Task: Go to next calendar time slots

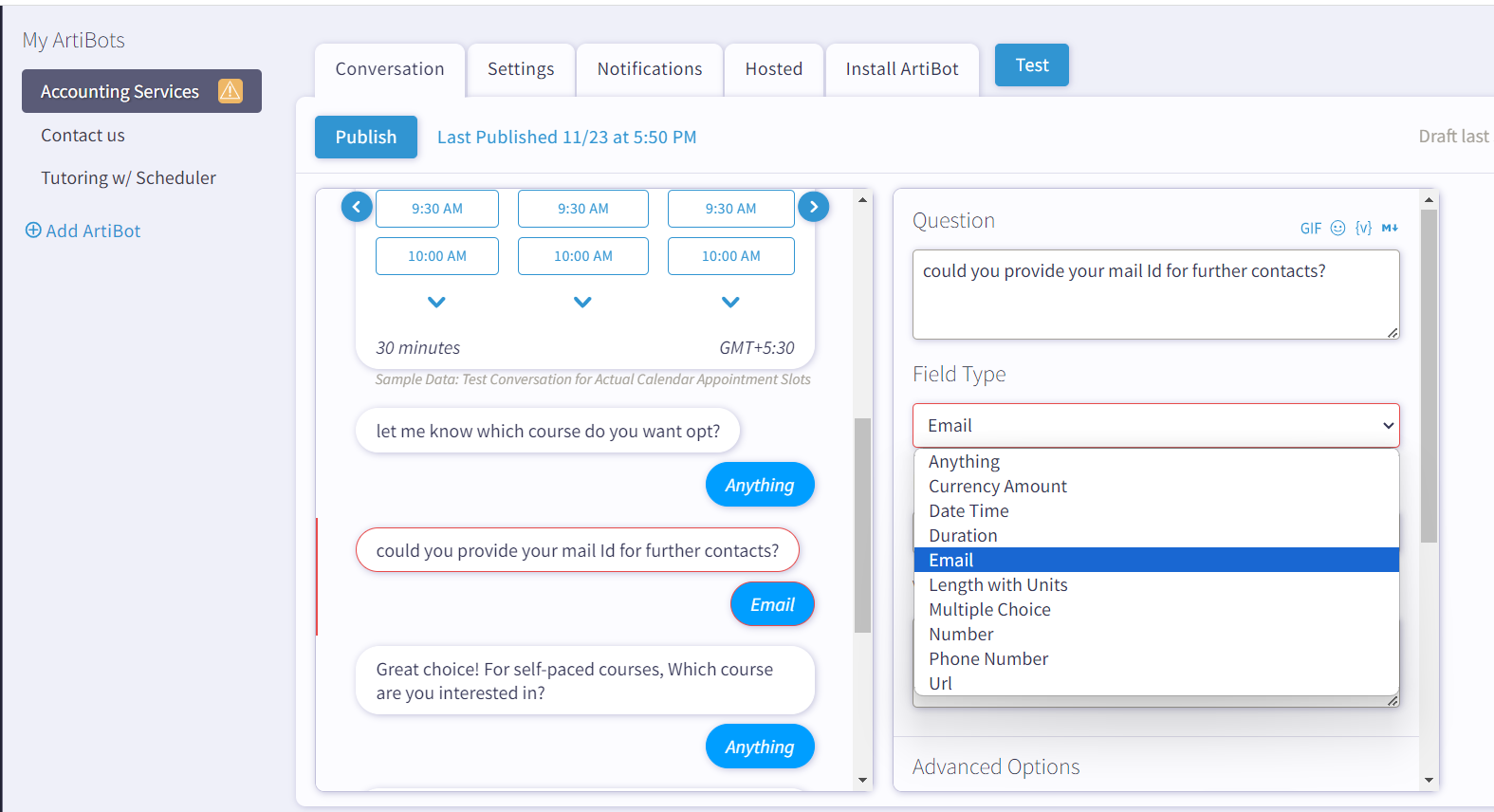Action: pyautogui.click(x=813, y=207)
